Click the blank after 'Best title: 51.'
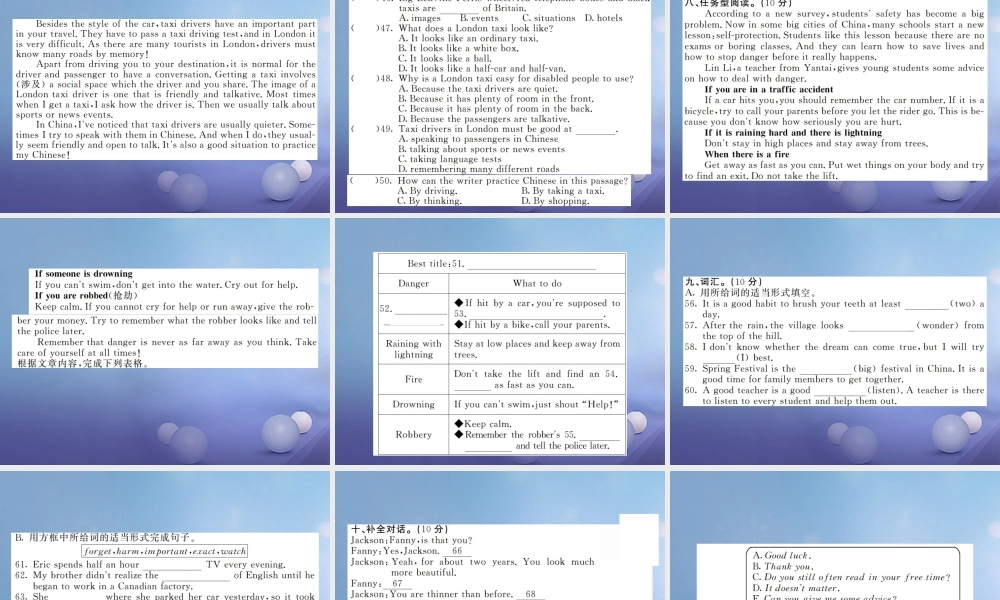Screen dimensions: 1000x600 (531, 264)
